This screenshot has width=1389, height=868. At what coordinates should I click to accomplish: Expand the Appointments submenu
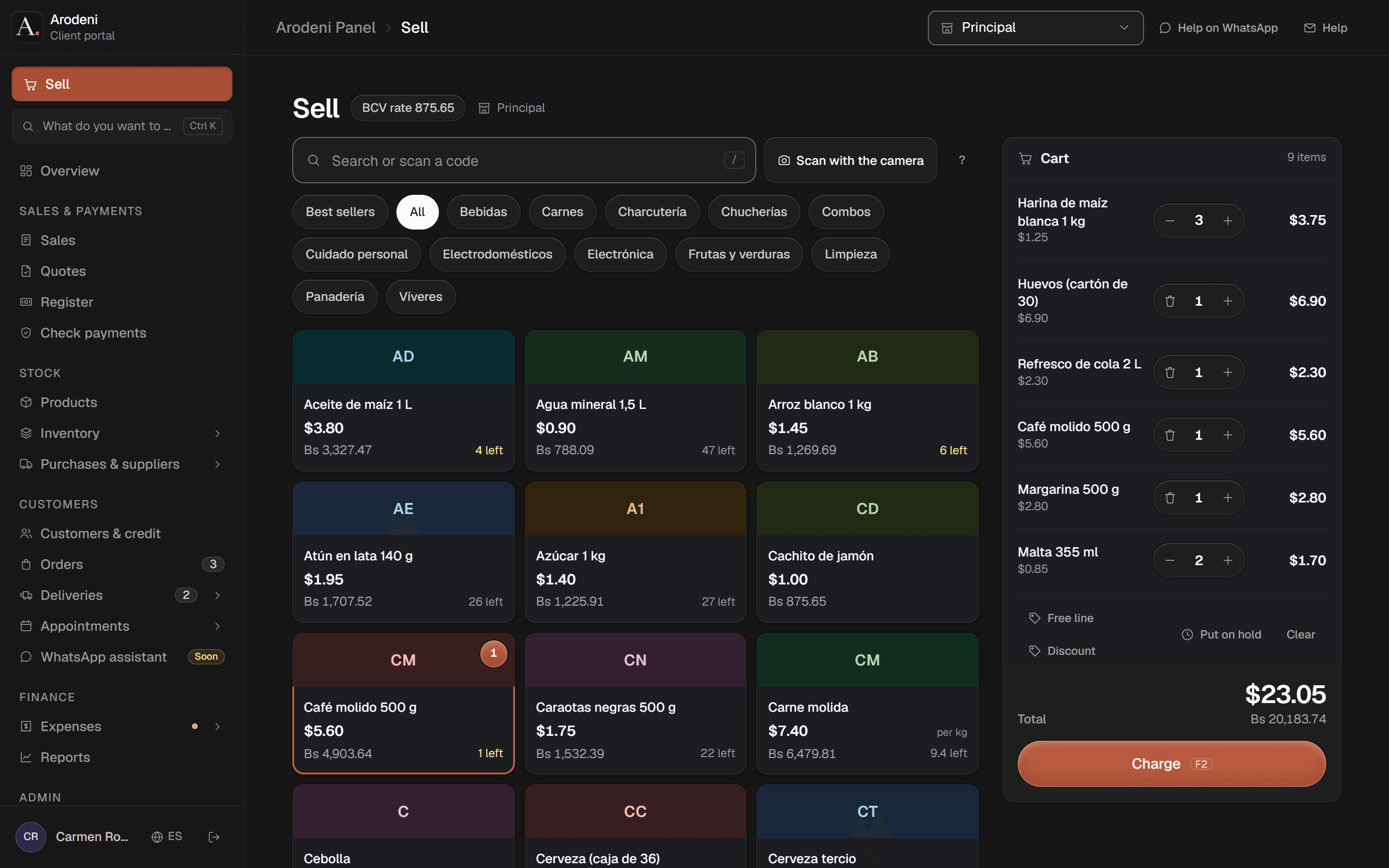tap(217, 626)
